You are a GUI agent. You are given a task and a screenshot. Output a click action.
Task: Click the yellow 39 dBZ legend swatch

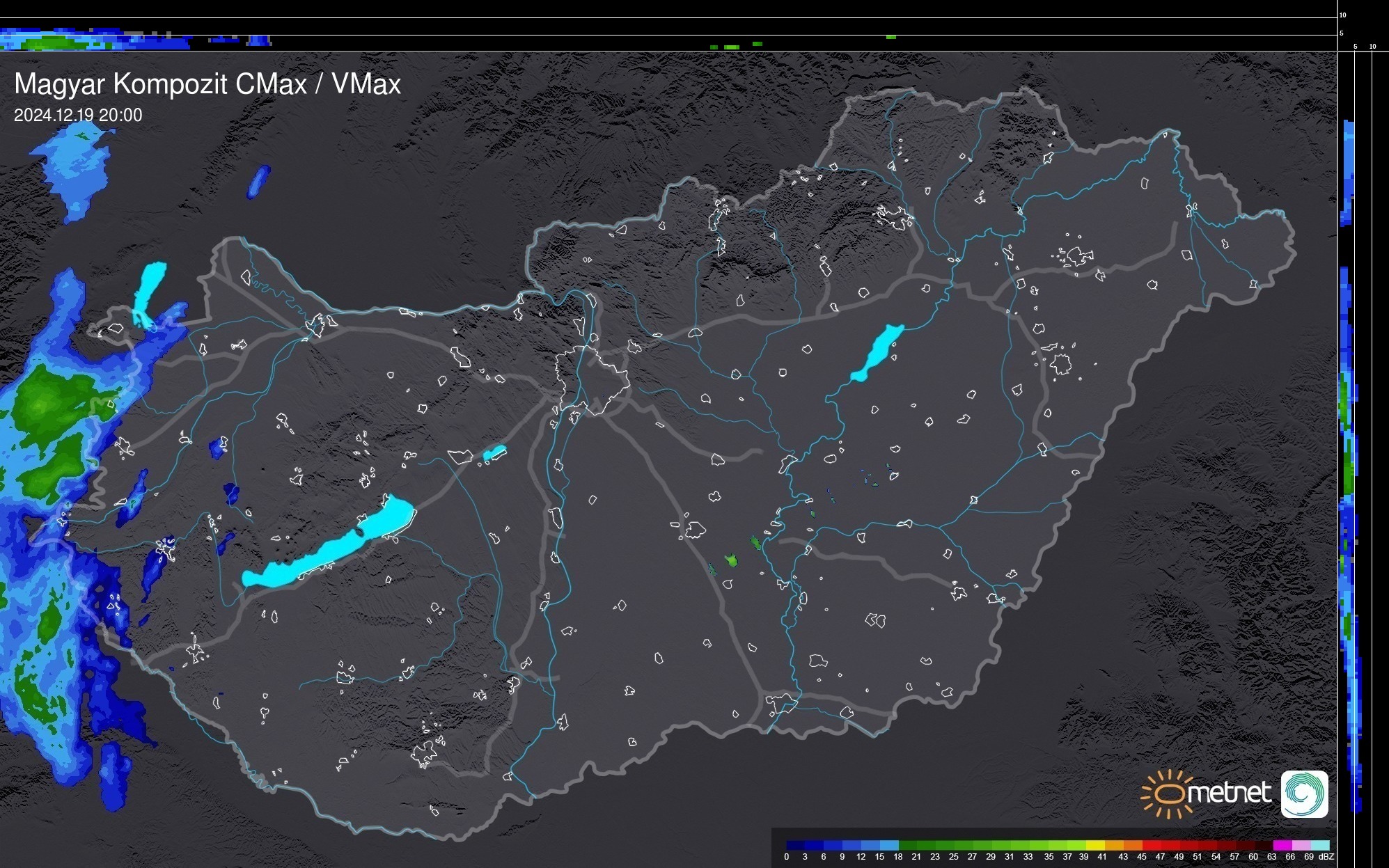click(1095, 845)
